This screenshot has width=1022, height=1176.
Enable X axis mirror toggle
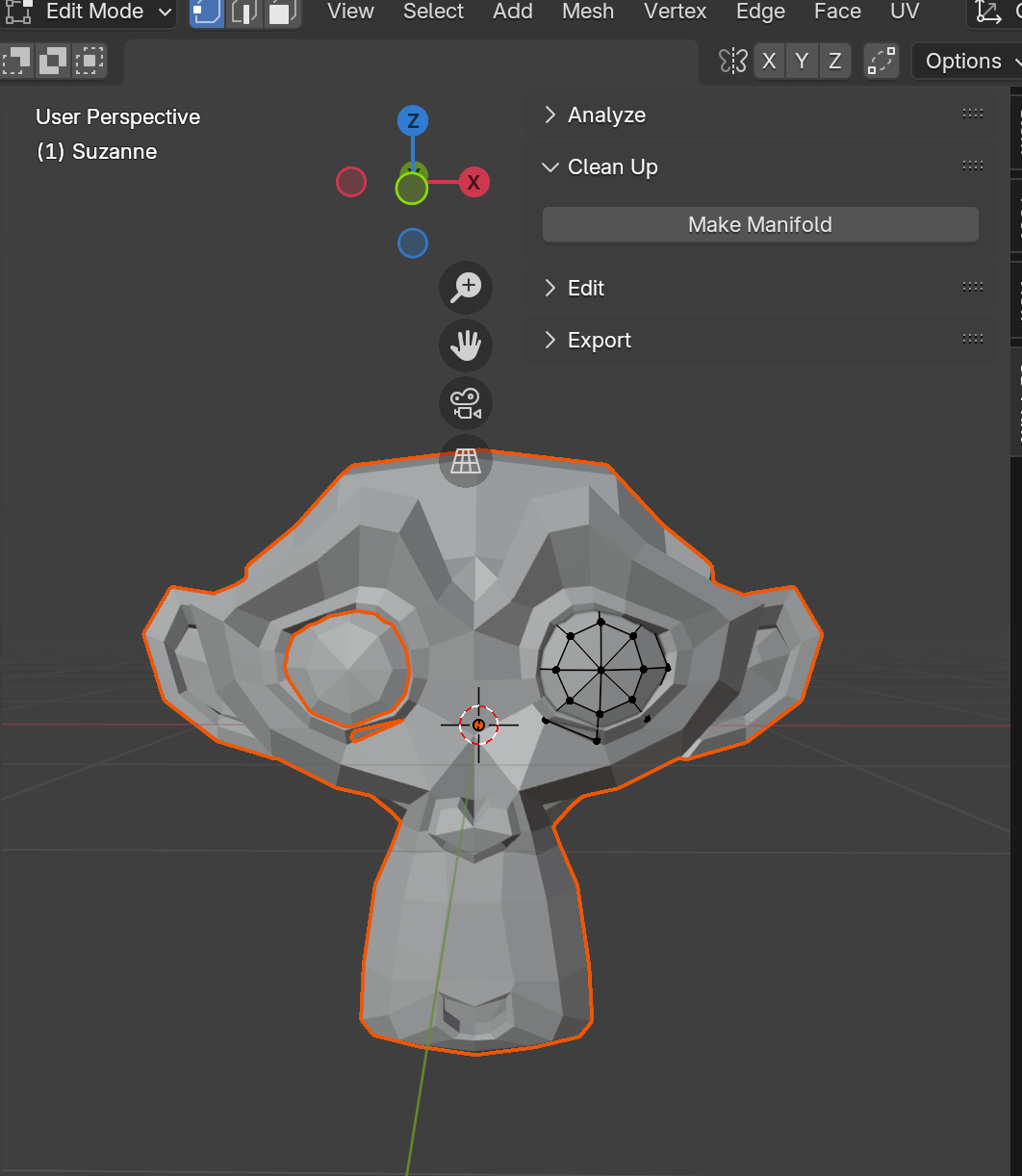769,62
